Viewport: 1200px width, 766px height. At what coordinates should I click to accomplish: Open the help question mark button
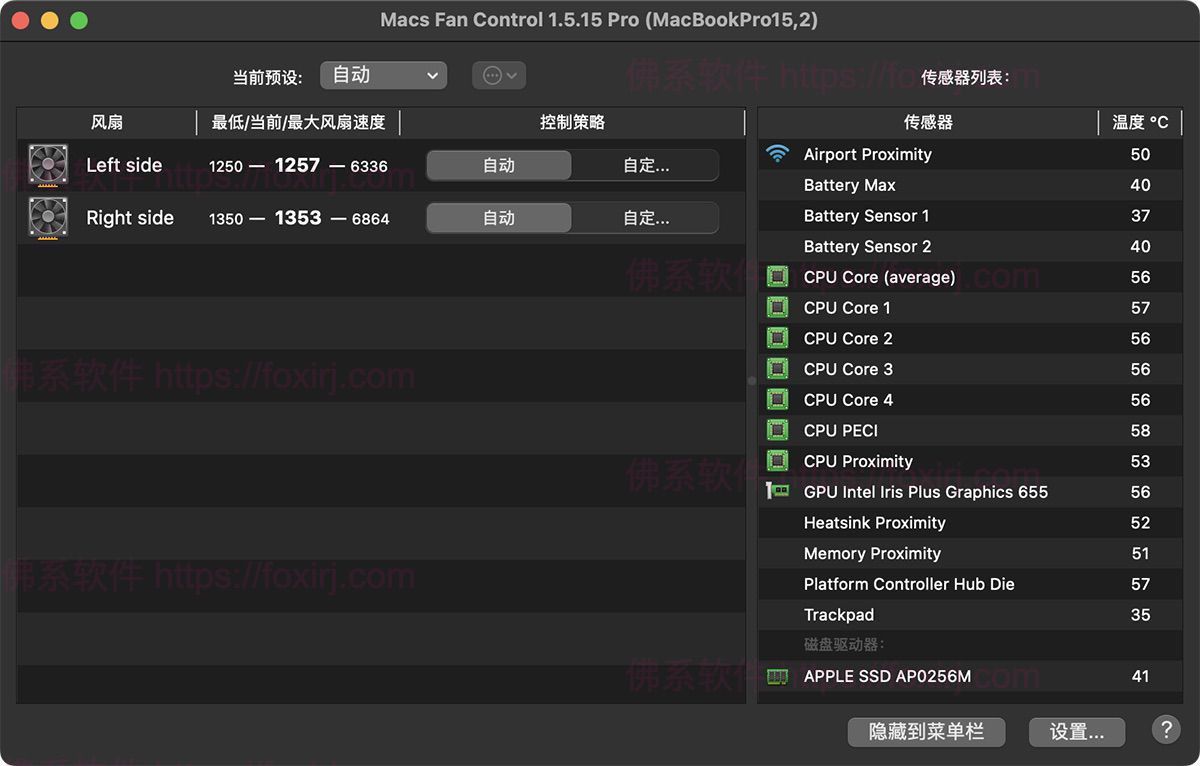tap(1165, 731)
